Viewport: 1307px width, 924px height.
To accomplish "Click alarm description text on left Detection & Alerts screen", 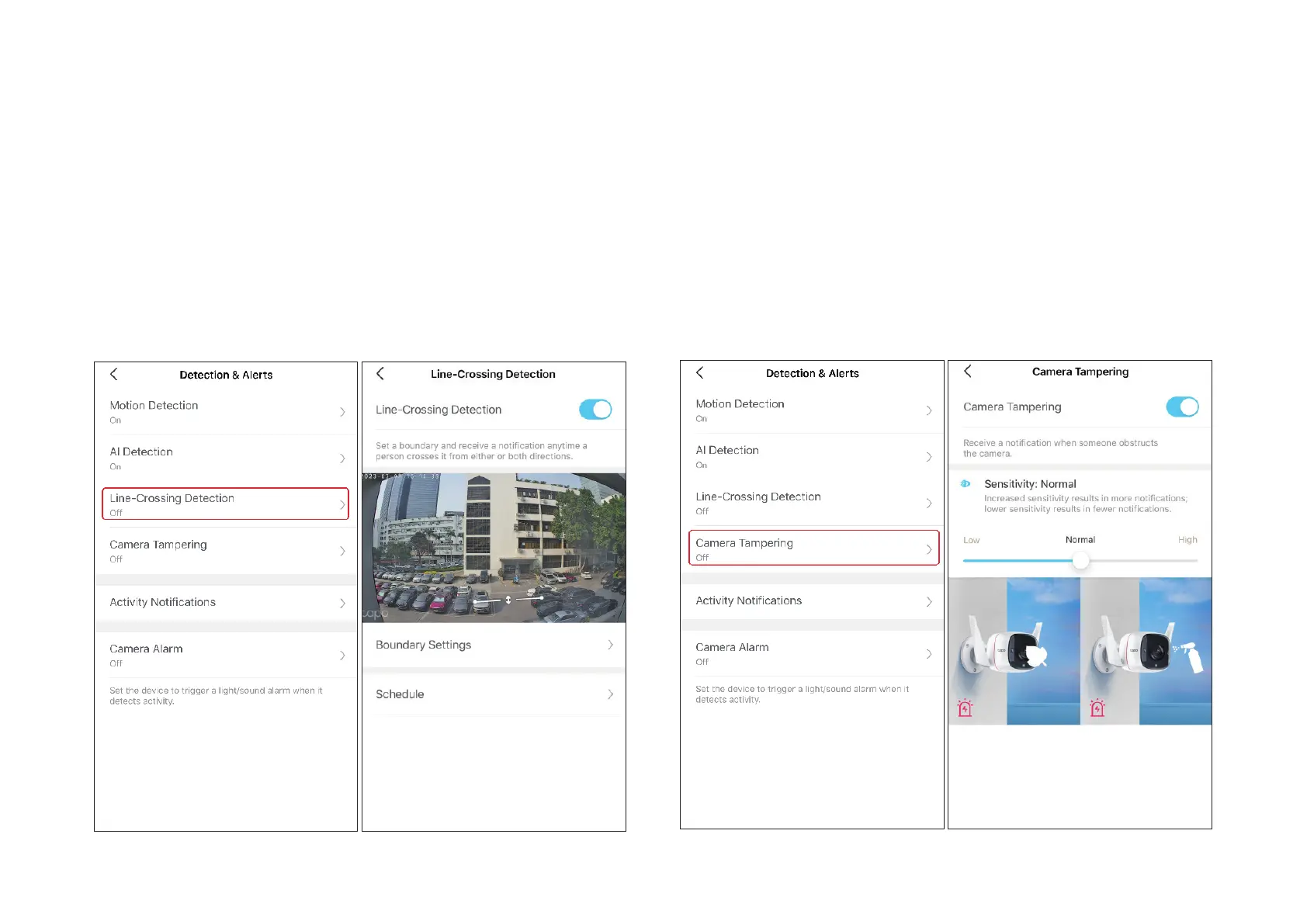I will coord(216,696).
